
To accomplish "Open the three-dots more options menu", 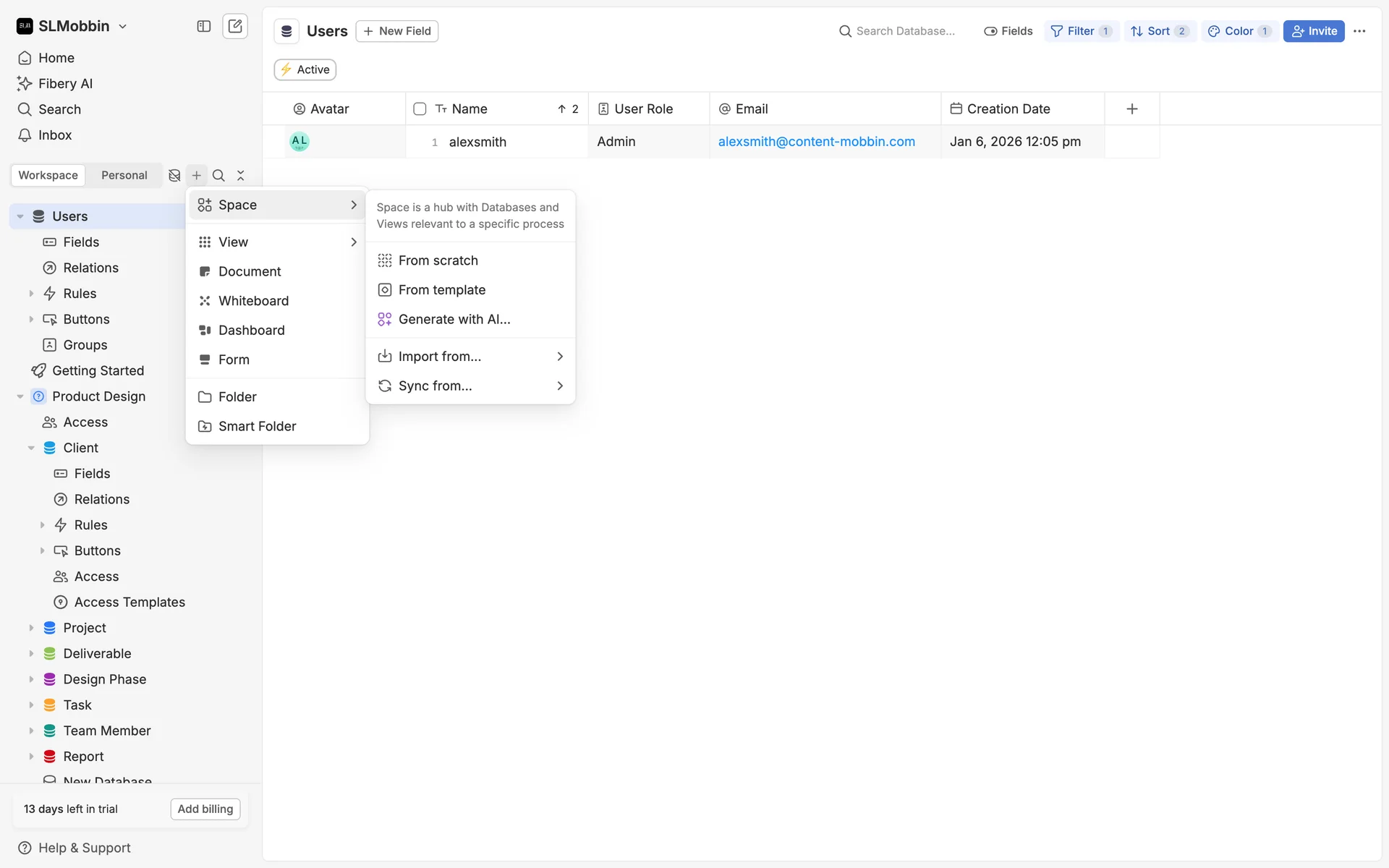I will click(x=1359, y=31).
